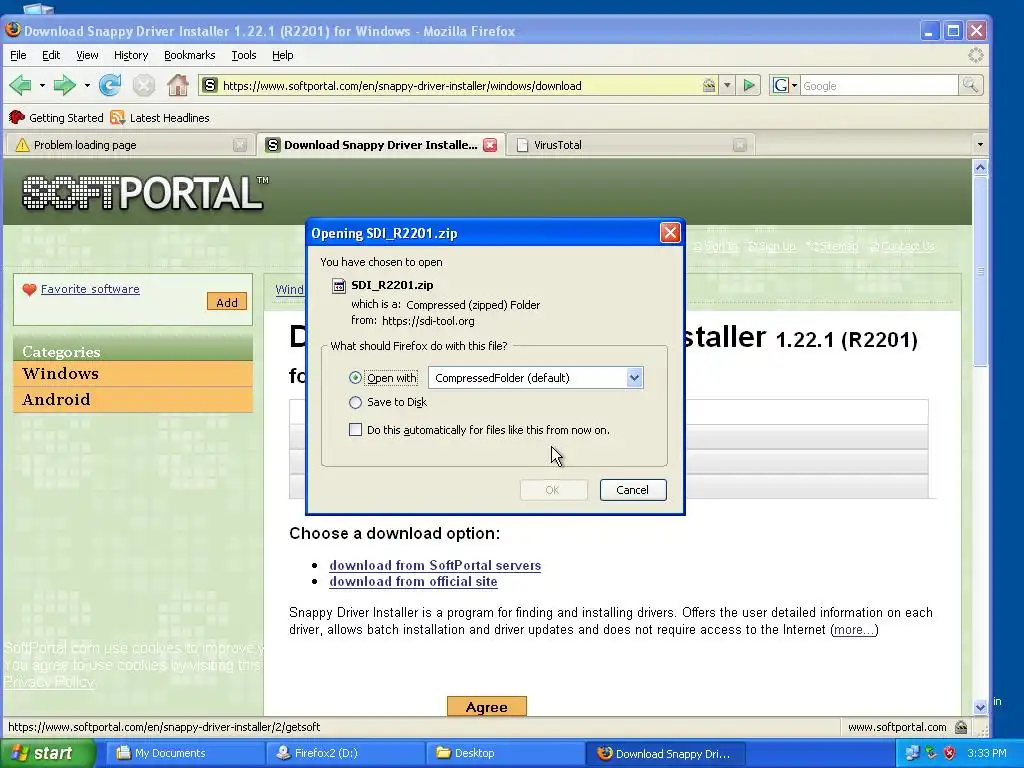The height and width of the screenshot is (768, 1024).
Task: Click the search magnifier button
Action: click(x=970, y=86)
